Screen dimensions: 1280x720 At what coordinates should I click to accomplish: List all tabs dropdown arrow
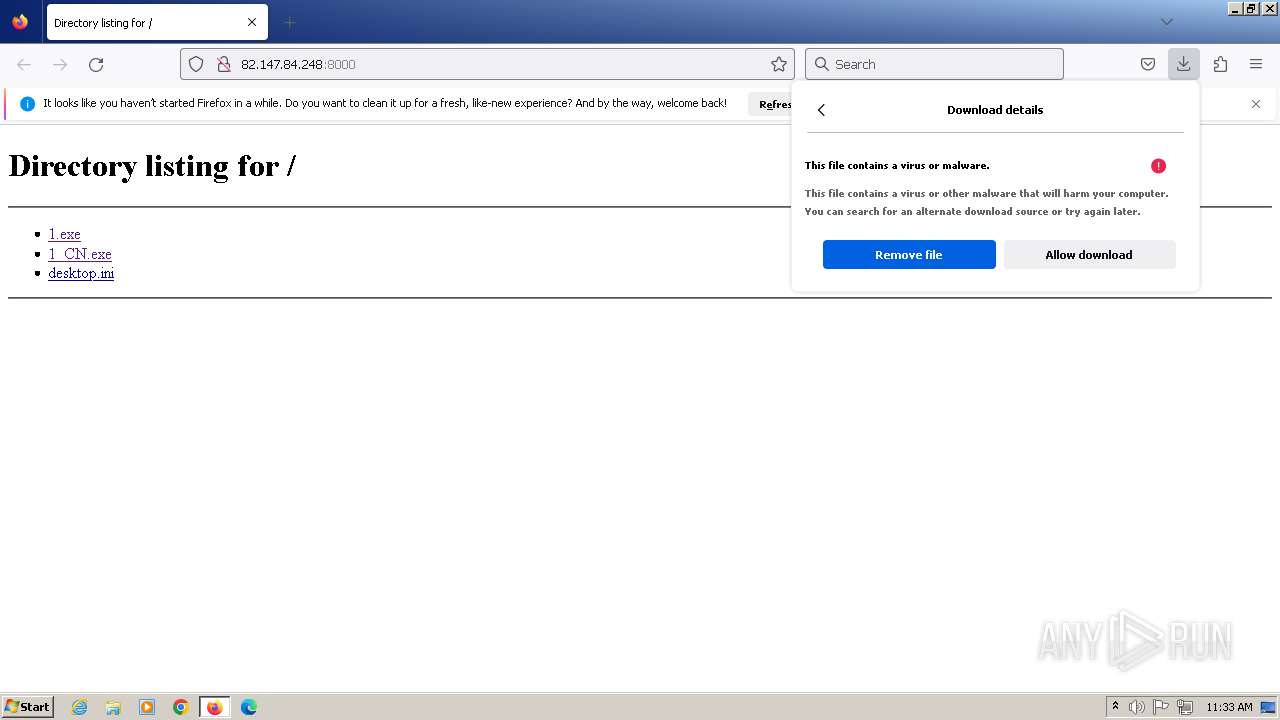1166,22
